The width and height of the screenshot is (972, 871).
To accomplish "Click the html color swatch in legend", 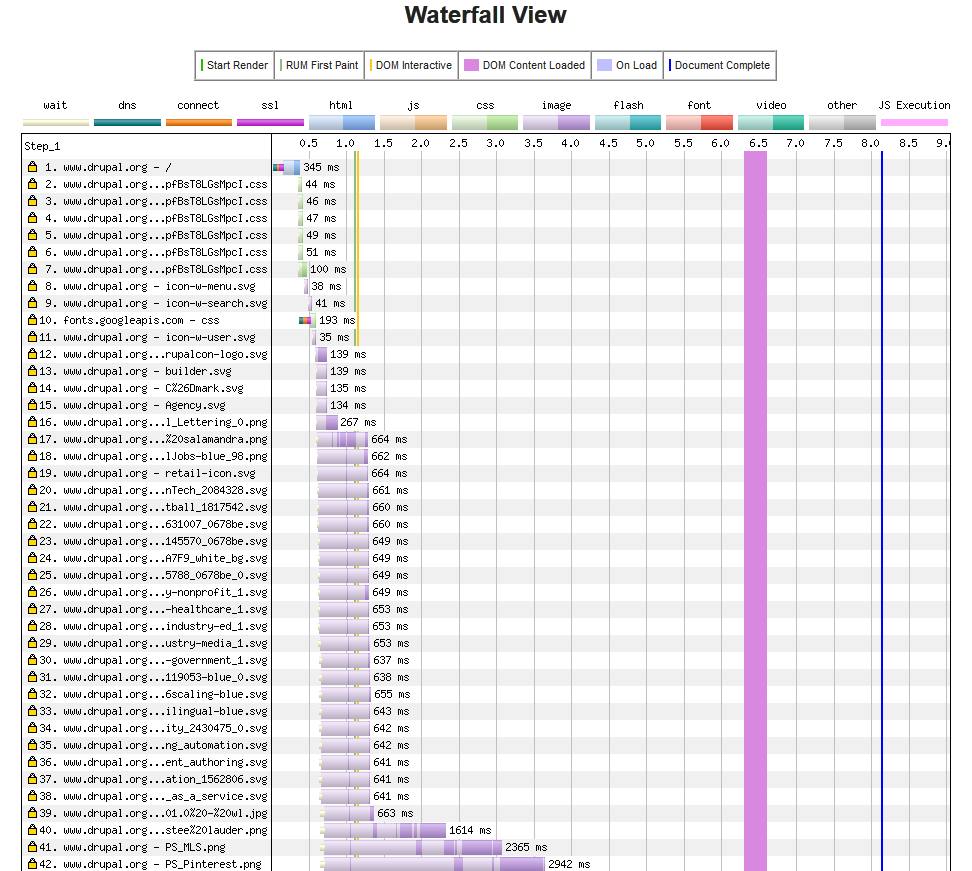I will [341, 122].
